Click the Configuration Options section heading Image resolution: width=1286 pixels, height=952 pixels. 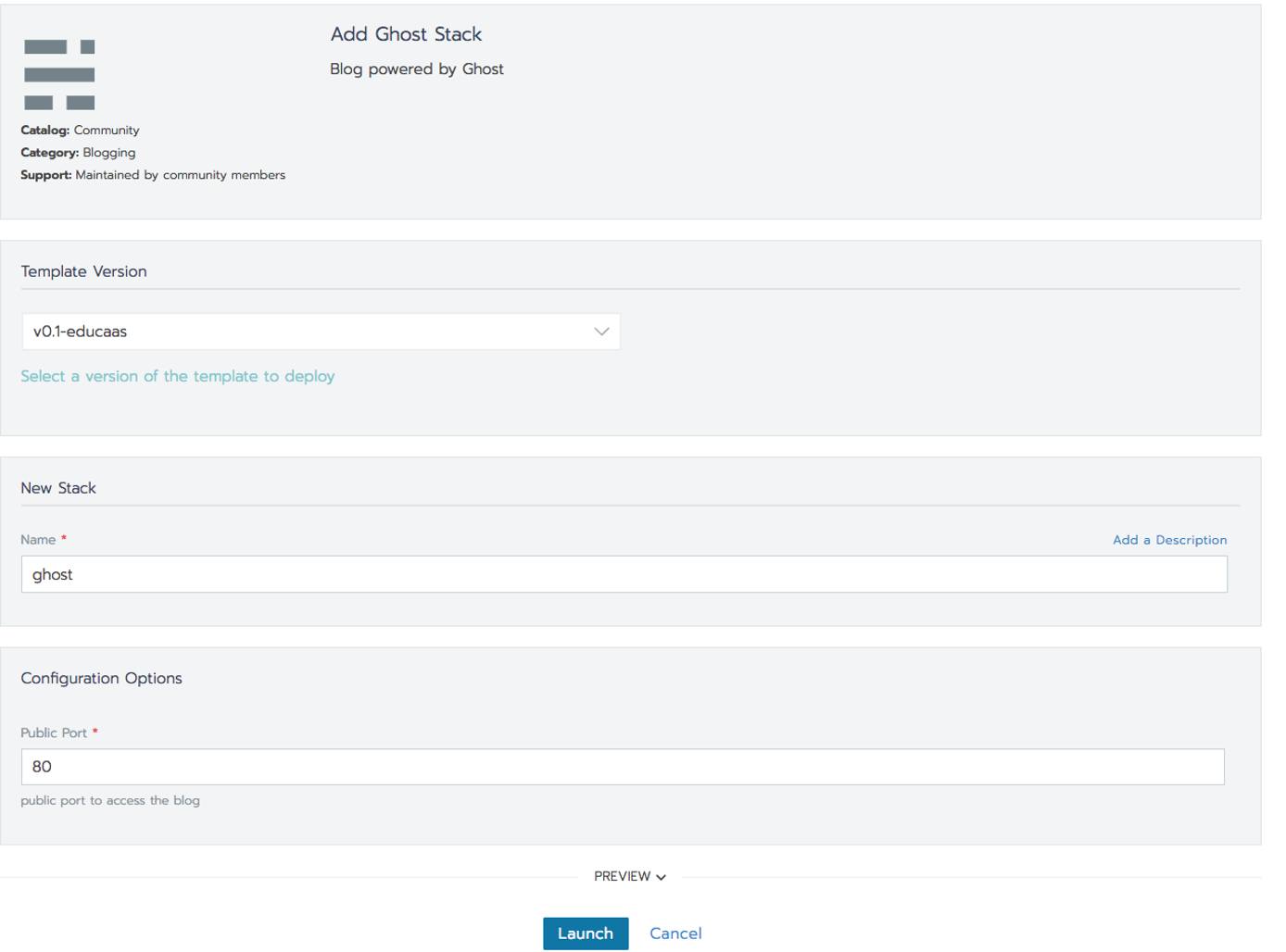(101, 678)
